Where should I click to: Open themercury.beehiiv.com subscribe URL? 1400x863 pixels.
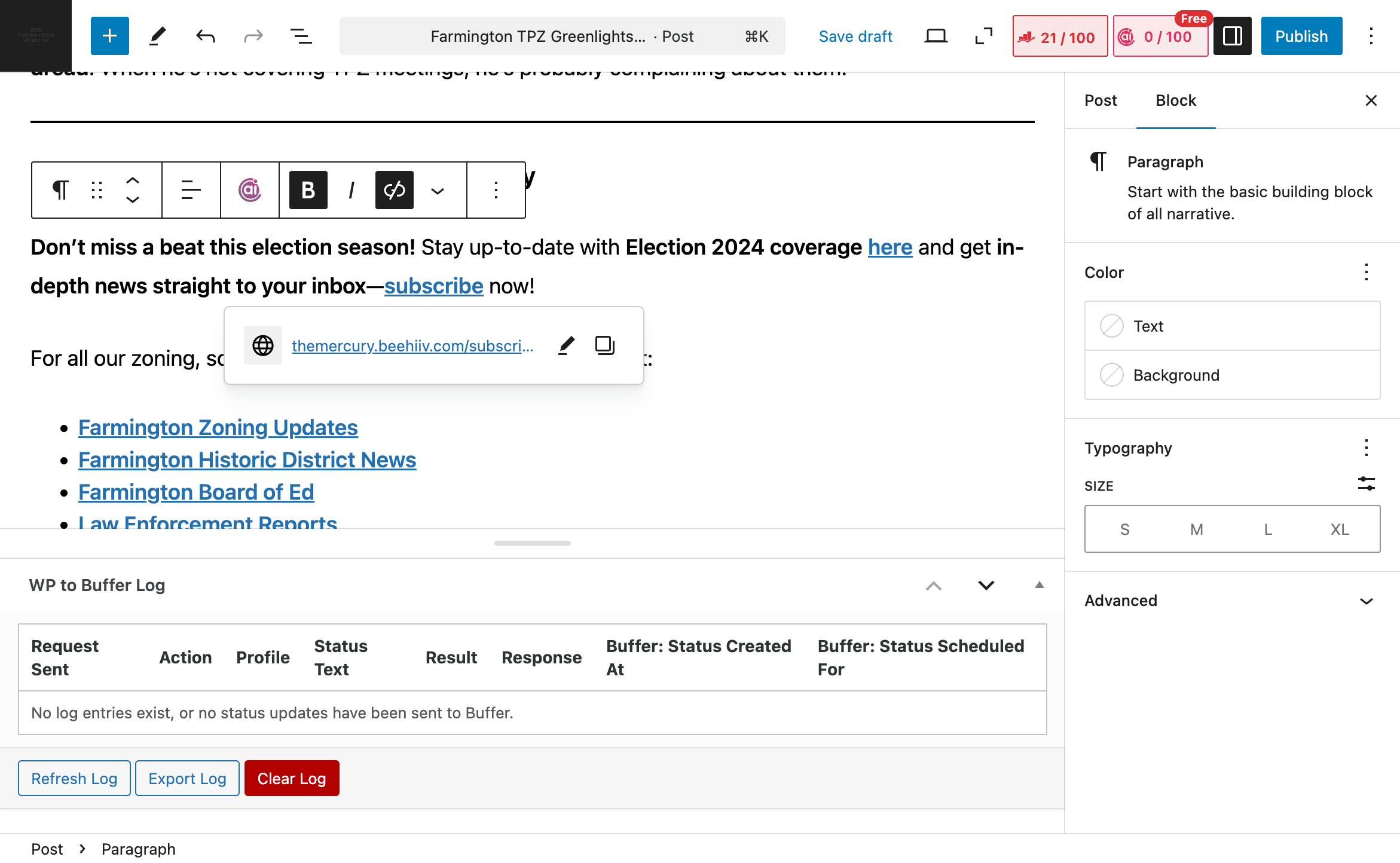(412, 346)
